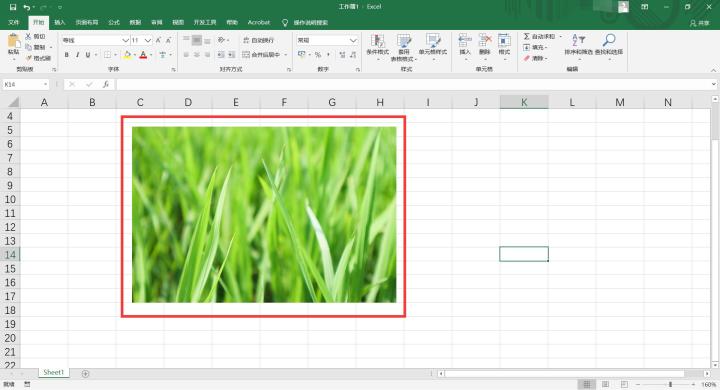Click the Find and Select magnifier icon

click(609, 40)
